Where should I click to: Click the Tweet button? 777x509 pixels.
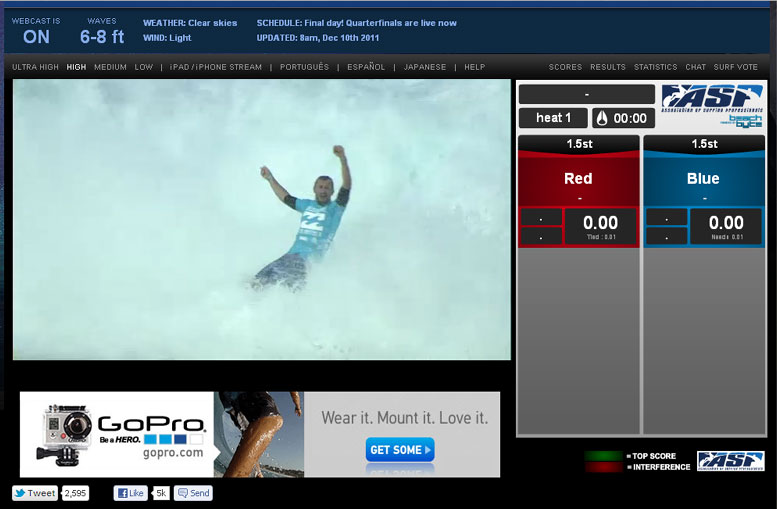35,493
